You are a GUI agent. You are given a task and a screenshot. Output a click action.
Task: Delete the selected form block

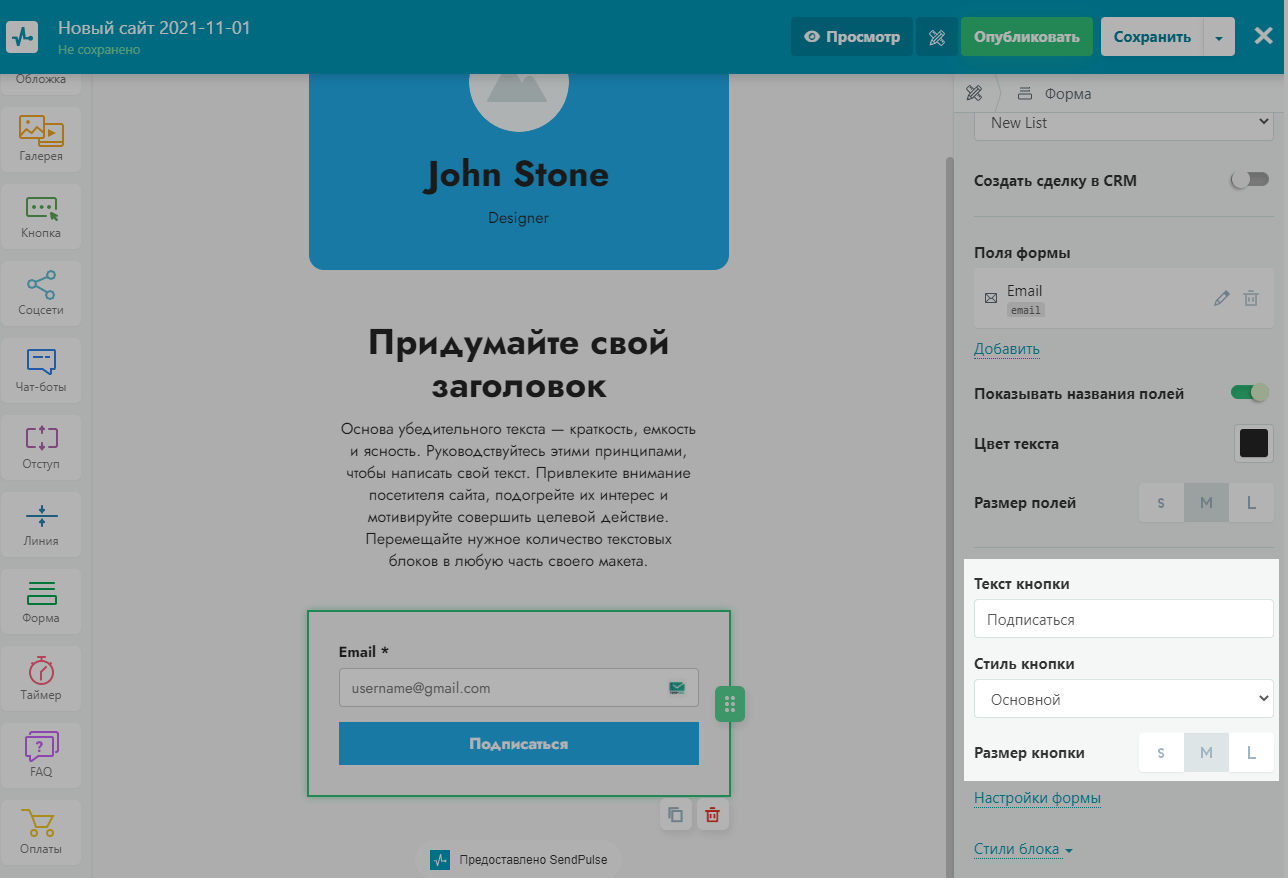pyautogui.click(x=712, y=814)
